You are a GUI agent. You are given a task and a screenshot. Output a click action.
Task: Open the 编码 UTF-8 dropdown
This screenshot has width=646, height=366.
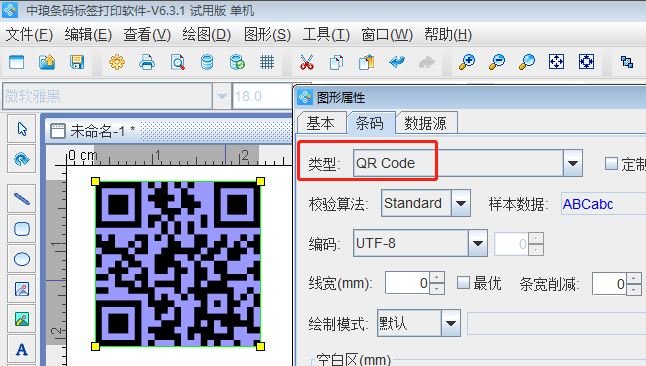[x=478, y=243]
